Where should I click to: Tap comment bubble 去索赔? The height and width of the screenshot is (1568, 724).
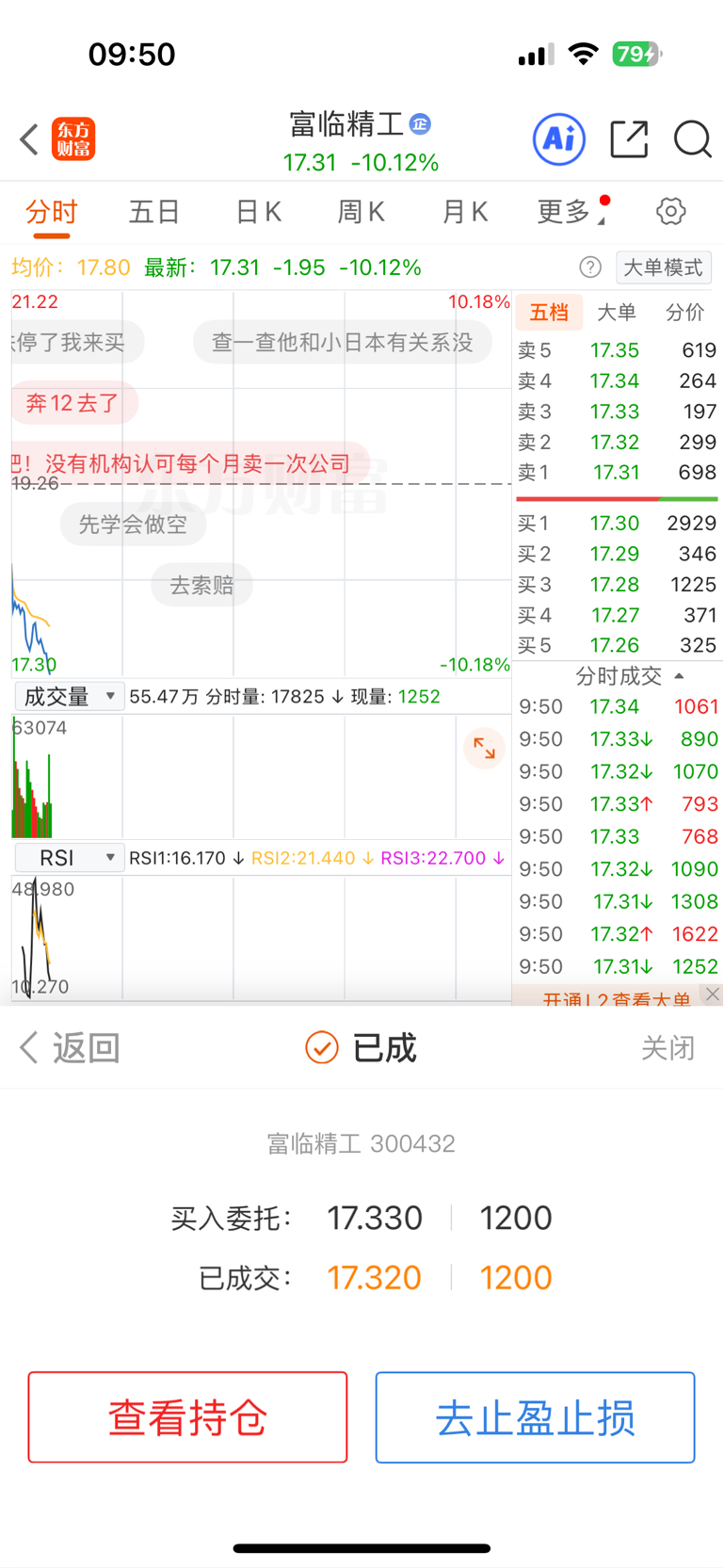[x=201, y=585]
